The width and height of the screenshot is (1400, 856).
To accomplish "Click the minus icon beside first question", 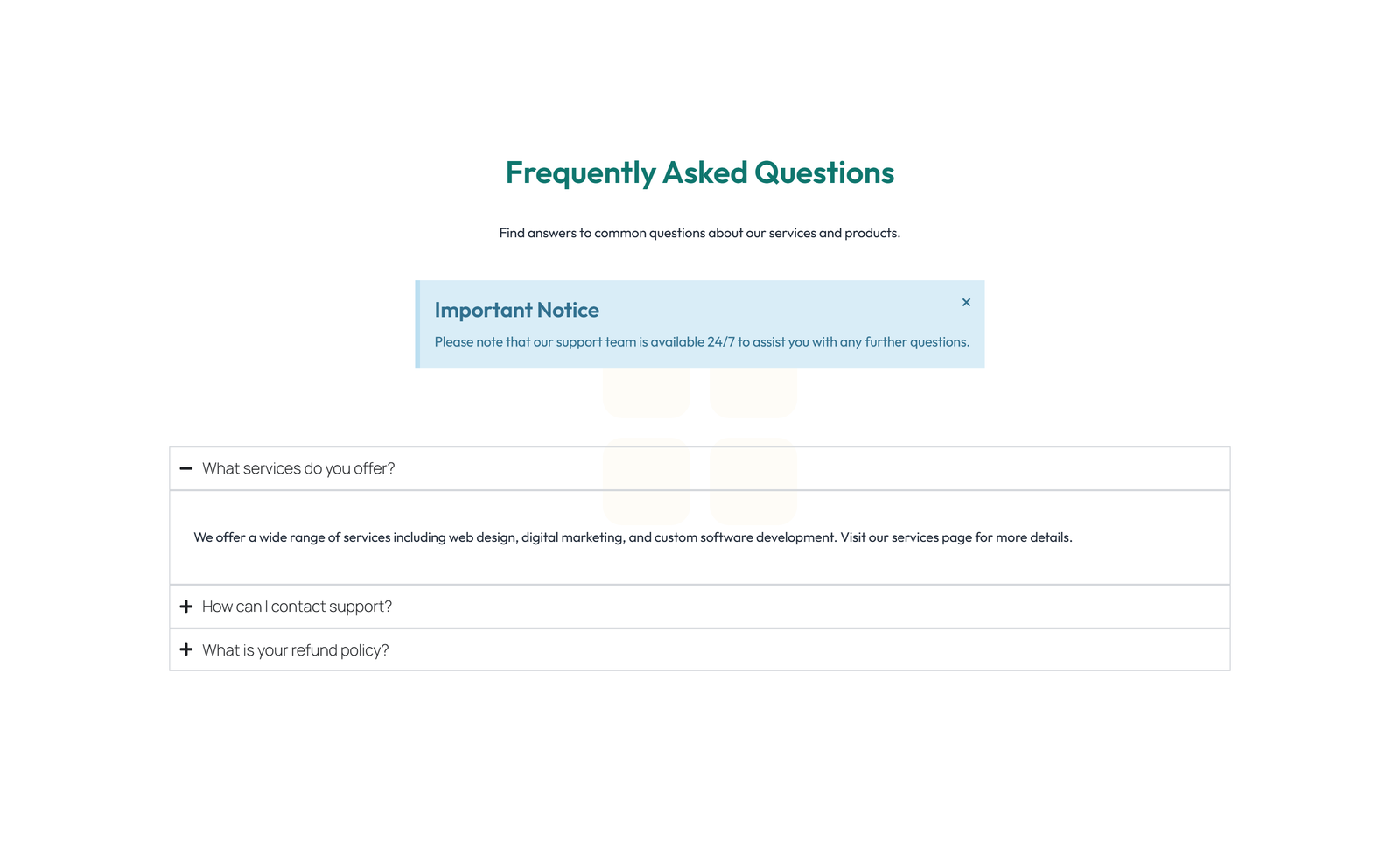I will click(x=185, y=468).
